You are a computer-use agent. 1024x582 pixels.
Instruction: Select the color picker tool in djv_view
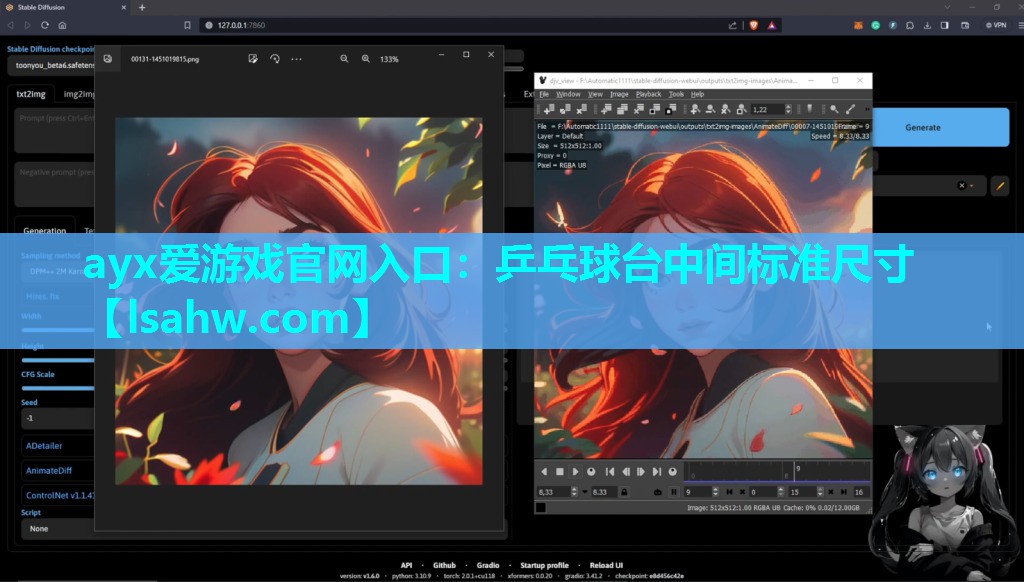[850, 109]
